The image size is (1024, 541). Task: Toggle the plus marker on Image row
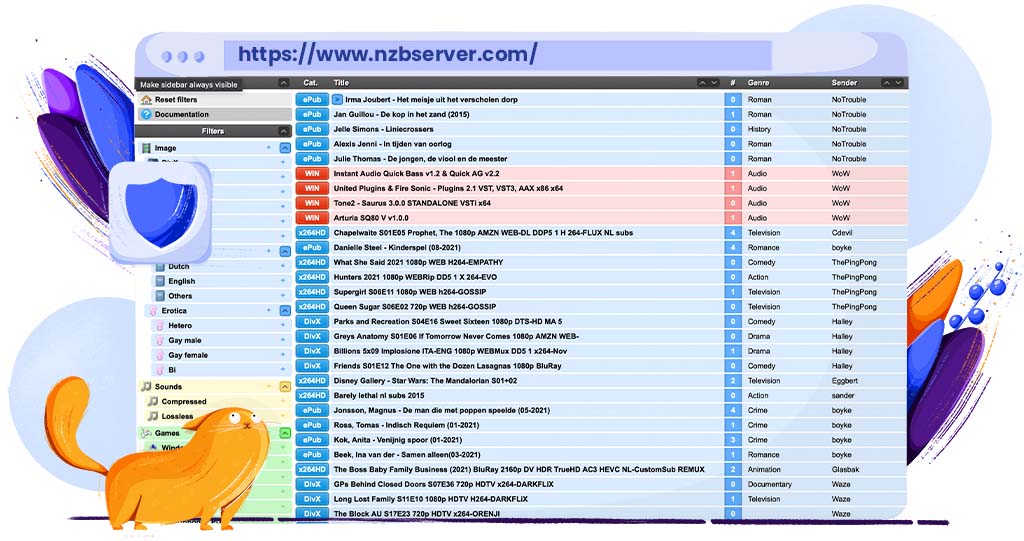point(268,148)
